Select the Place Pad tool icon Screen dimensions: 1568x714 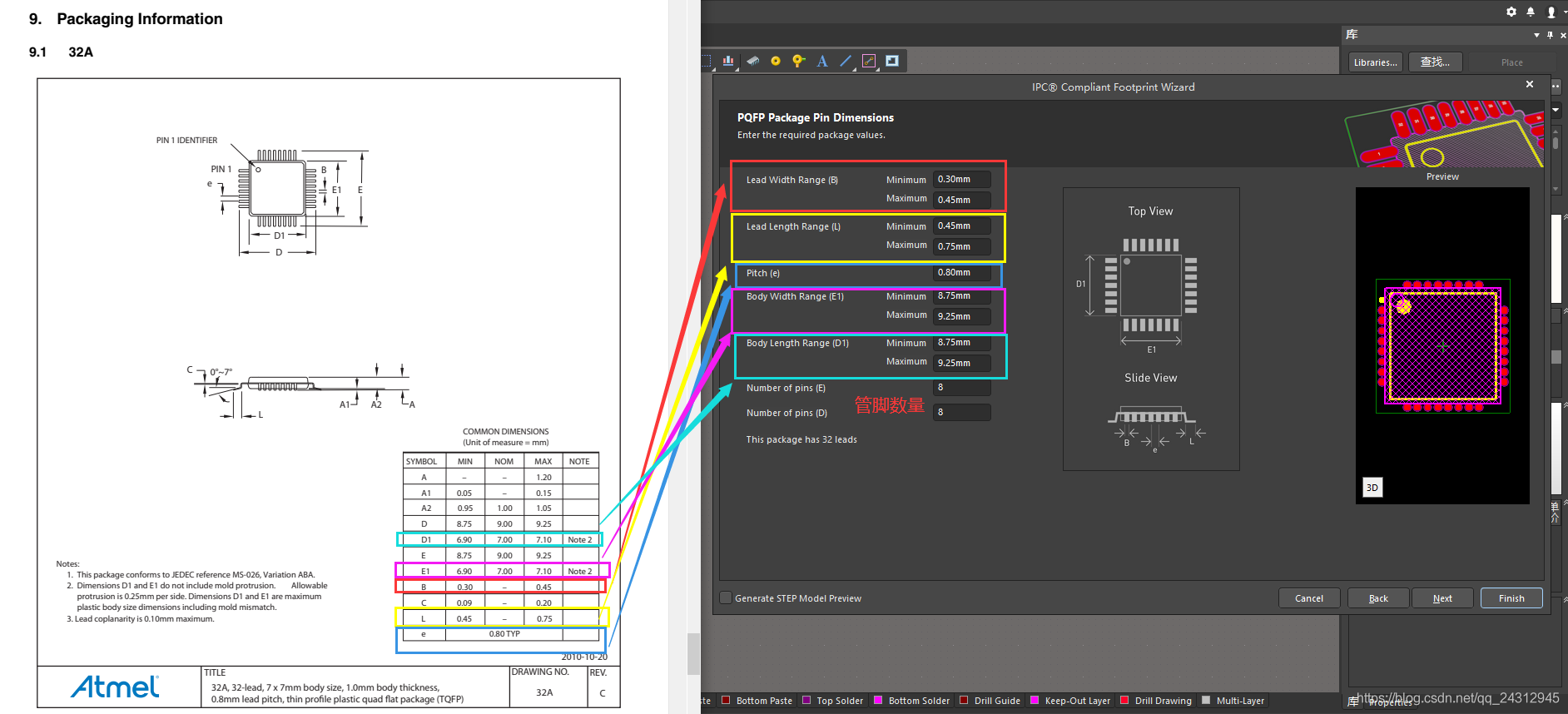point(776,61)
